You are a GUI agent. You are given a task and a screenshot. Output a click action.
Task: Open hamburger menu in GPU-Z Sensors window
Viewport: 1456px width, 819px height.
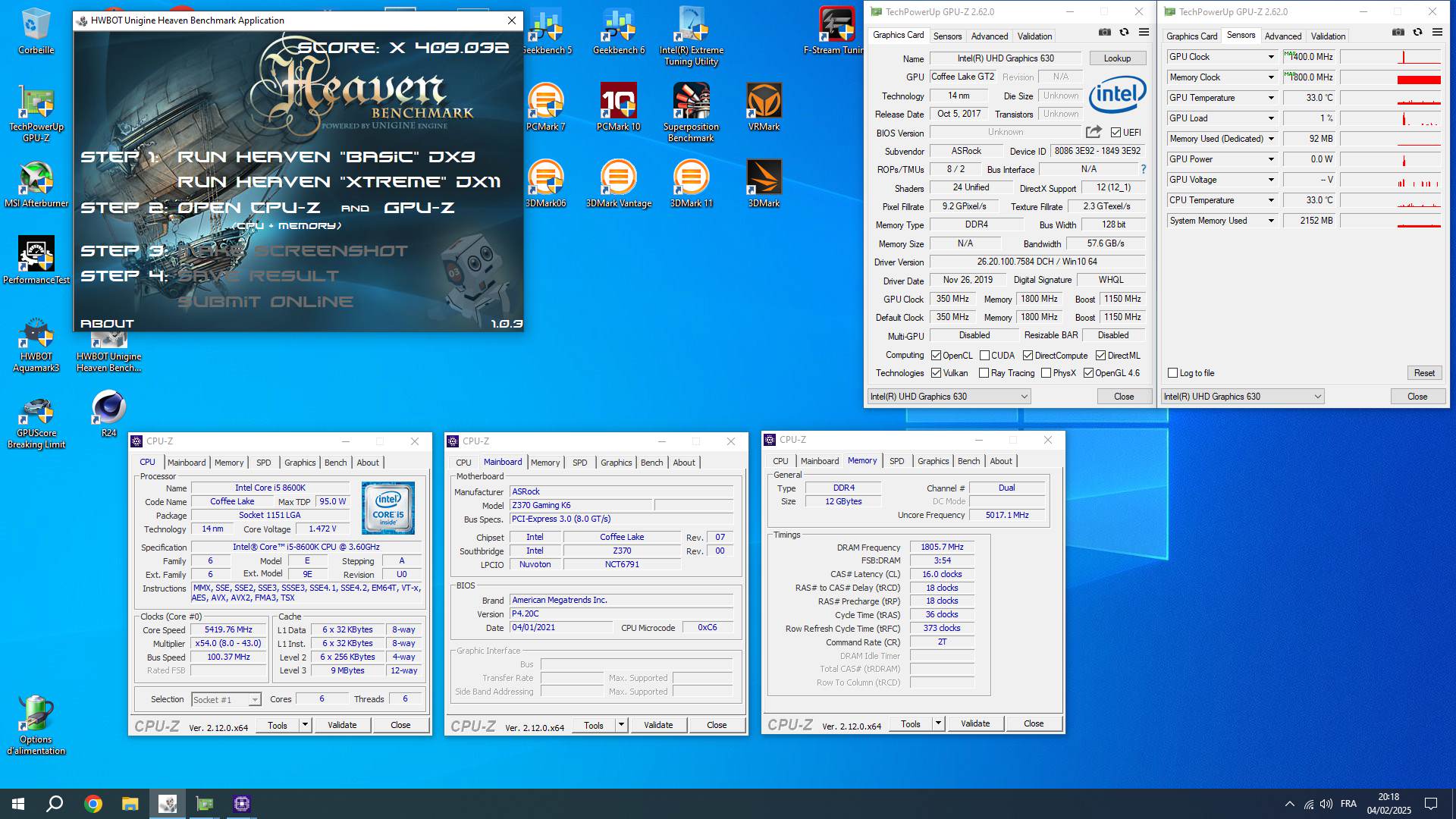pyautogui.click(x=1437, y=32)
